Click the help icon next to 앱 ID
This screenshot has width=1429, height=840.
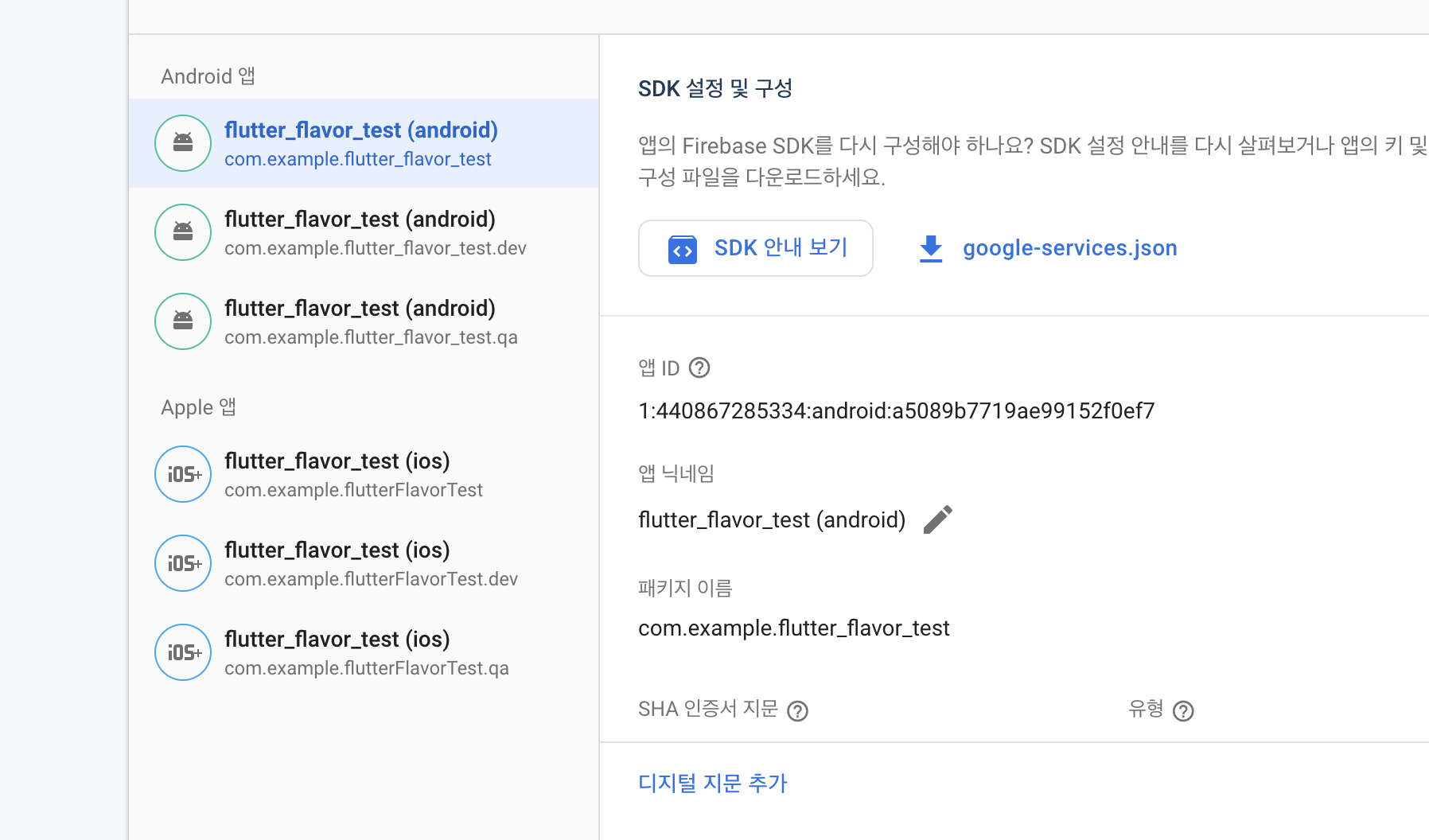(x=699, y=367)
